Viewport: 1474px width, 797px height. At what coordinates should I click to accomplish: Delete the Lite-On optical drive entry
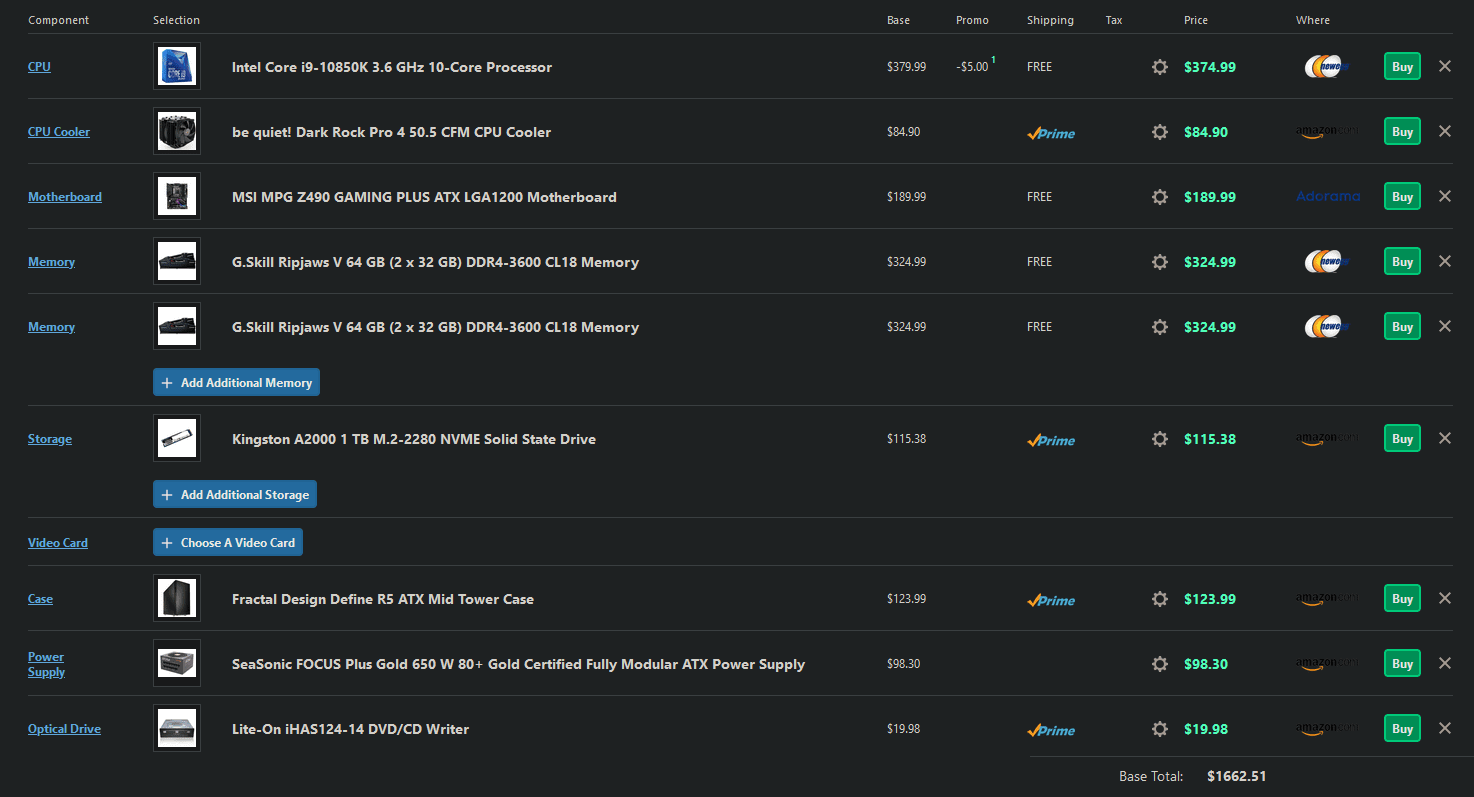(1444, 728)
